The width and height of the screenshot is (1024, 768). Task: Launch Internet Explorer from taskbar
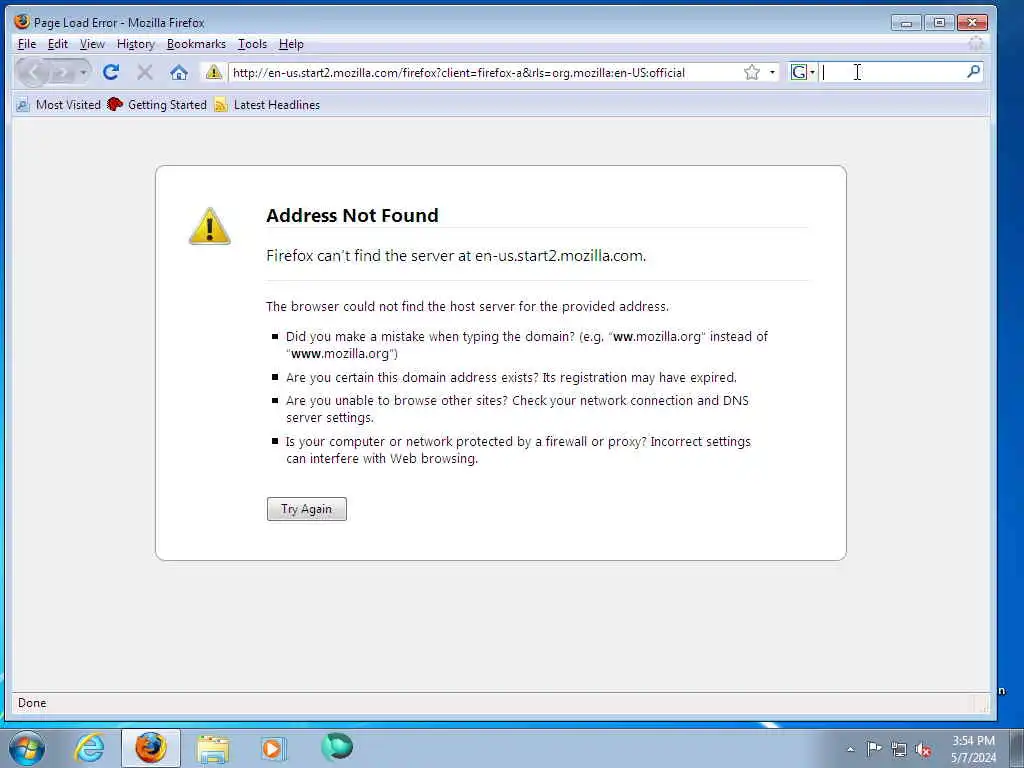coord(89,748)
